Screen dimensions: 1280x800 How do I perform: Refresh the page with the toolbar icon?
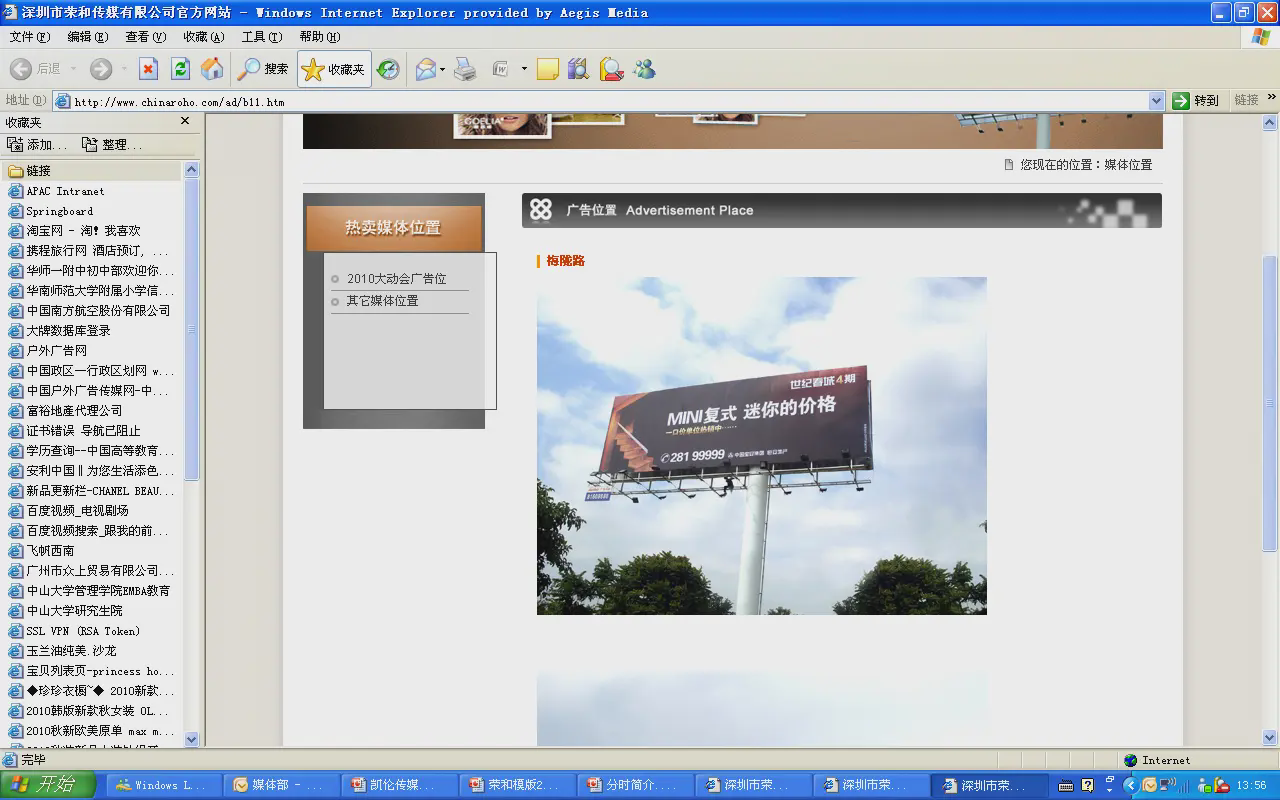coord(180,69)
